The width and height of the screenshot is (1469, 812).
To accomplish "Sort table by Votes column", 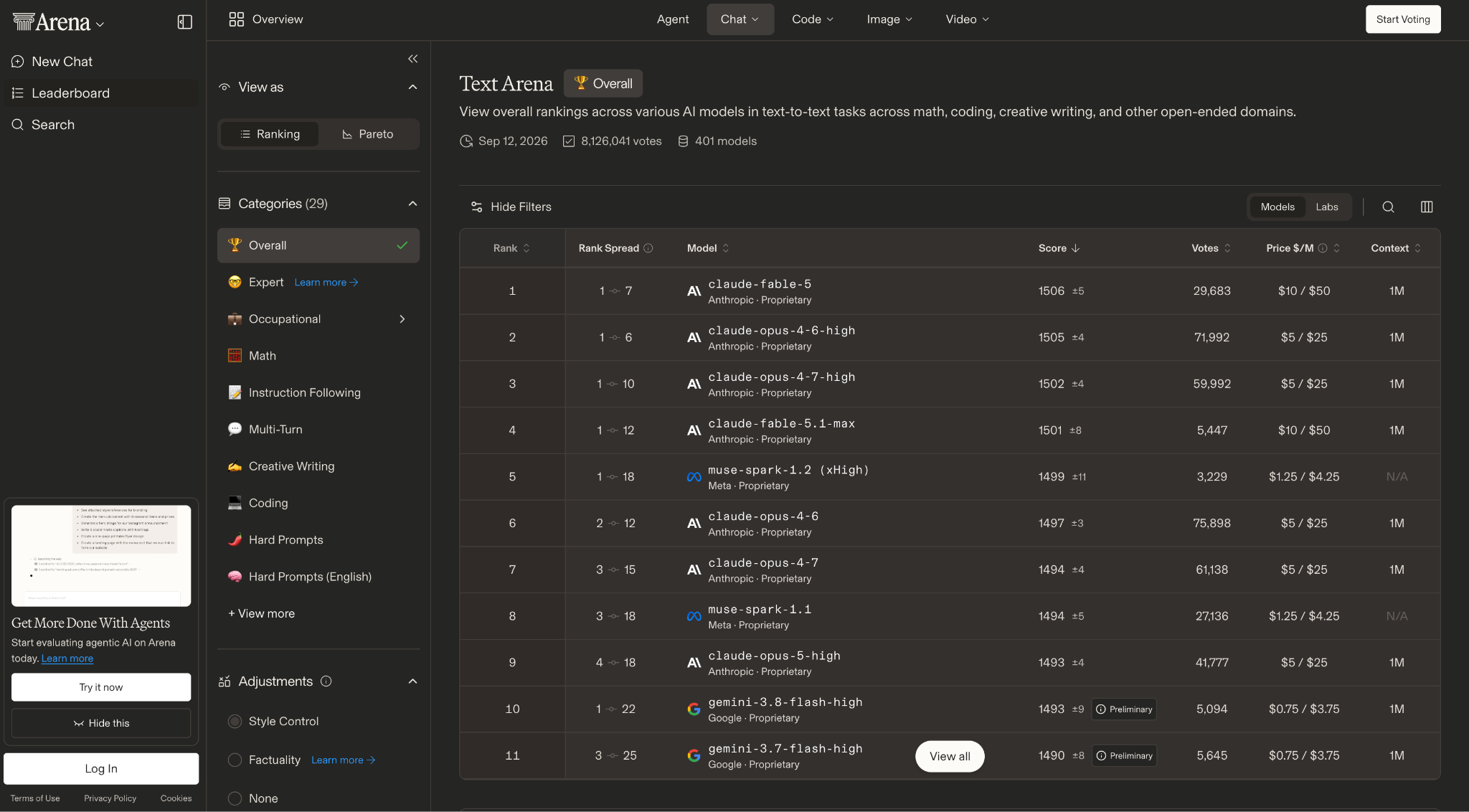I will [x=1211, y=248].
